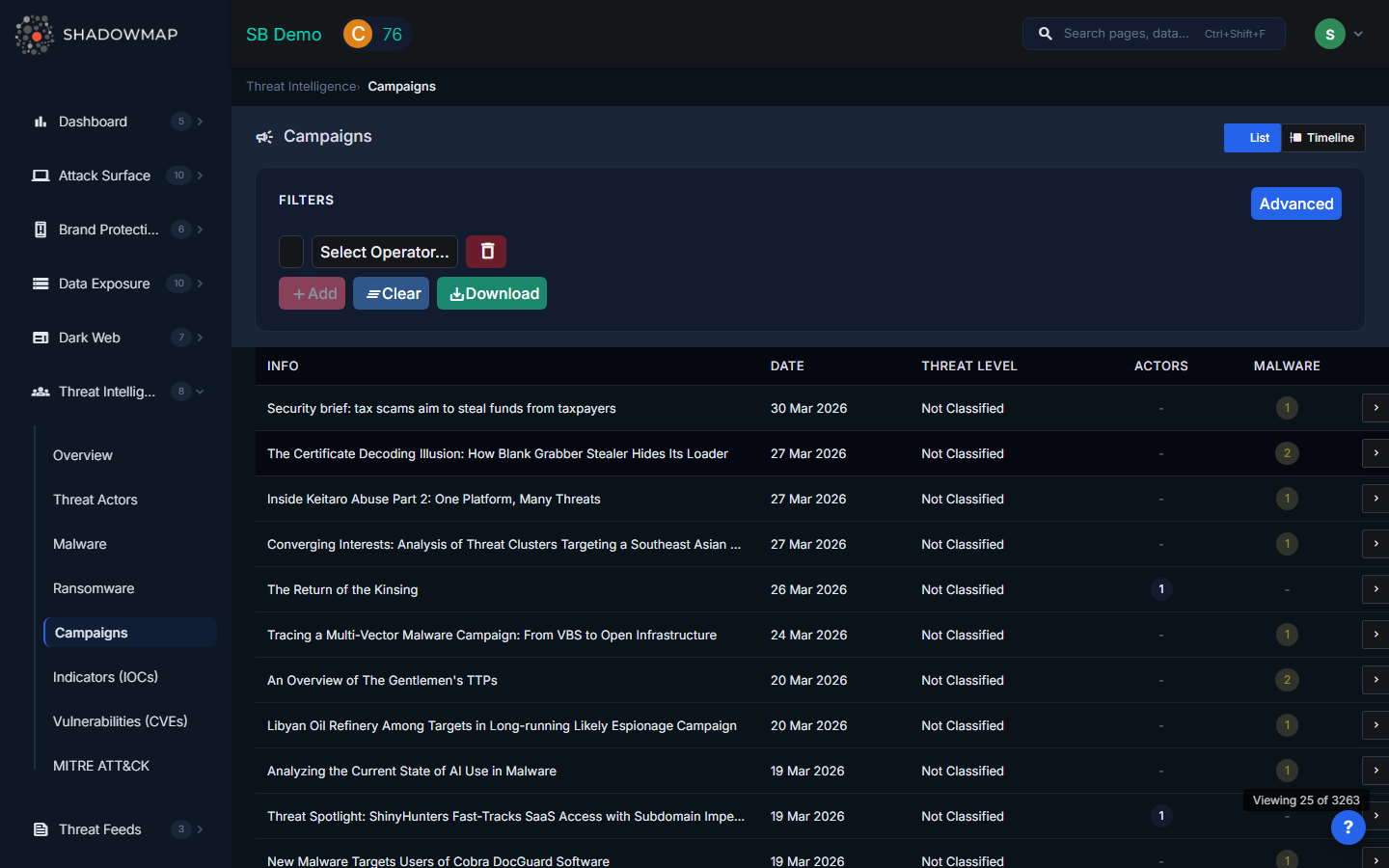Viewport: 1389px width, 868px height.
Task: Collapse the Threat Intelligence sidebar section
Action: [200, 392]
